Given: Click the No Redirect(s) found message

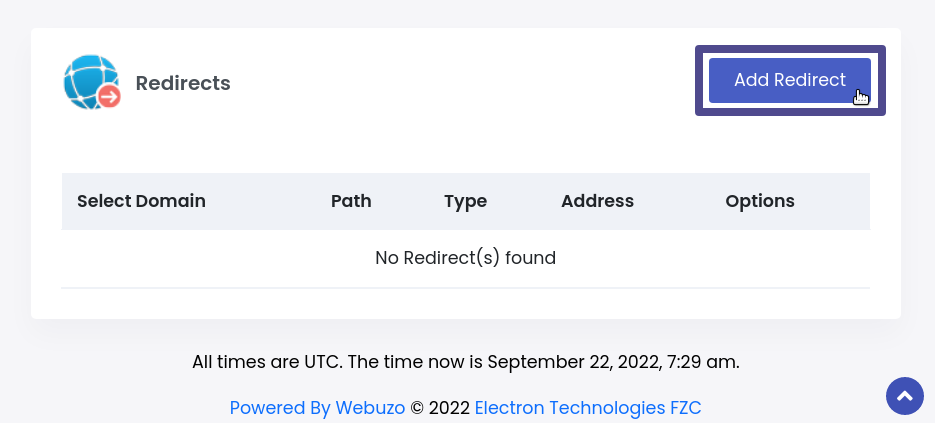Looking at the screenshot, I should (465, 258).
